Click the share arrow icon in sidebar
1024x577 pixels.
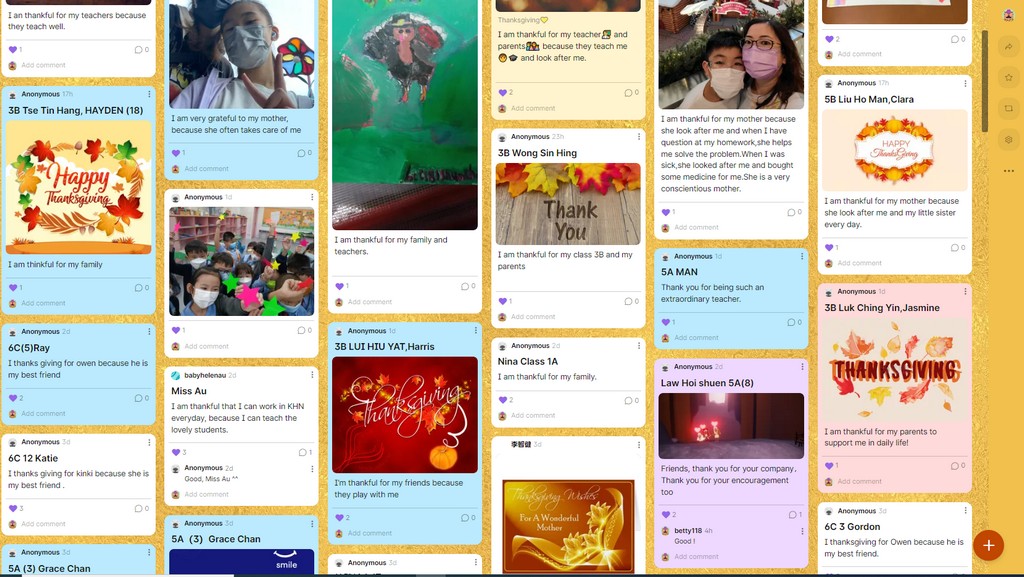click(1008, 46)
